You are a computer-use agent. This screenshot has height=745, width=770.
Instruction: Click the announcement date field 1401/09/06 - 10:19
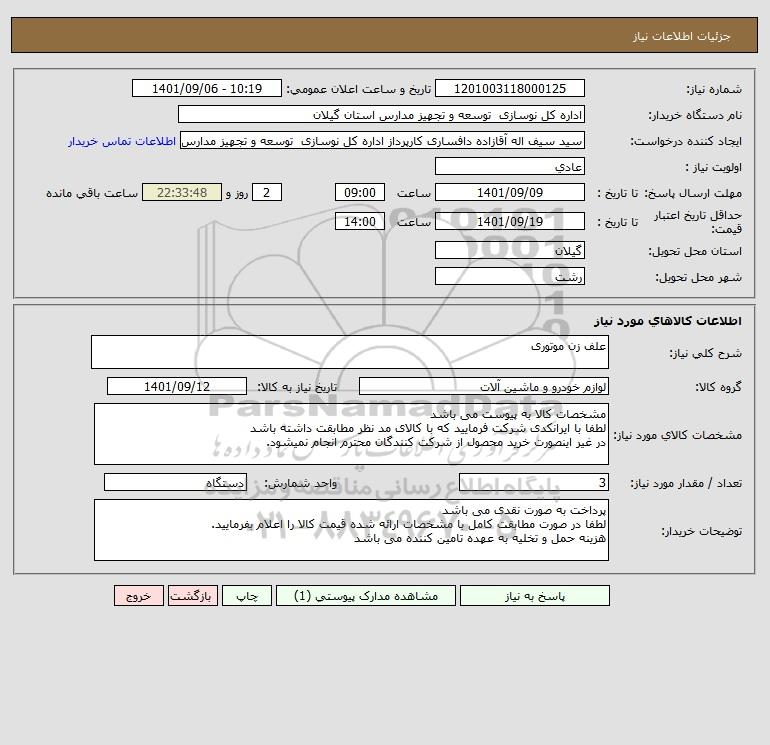click(207, 88)
